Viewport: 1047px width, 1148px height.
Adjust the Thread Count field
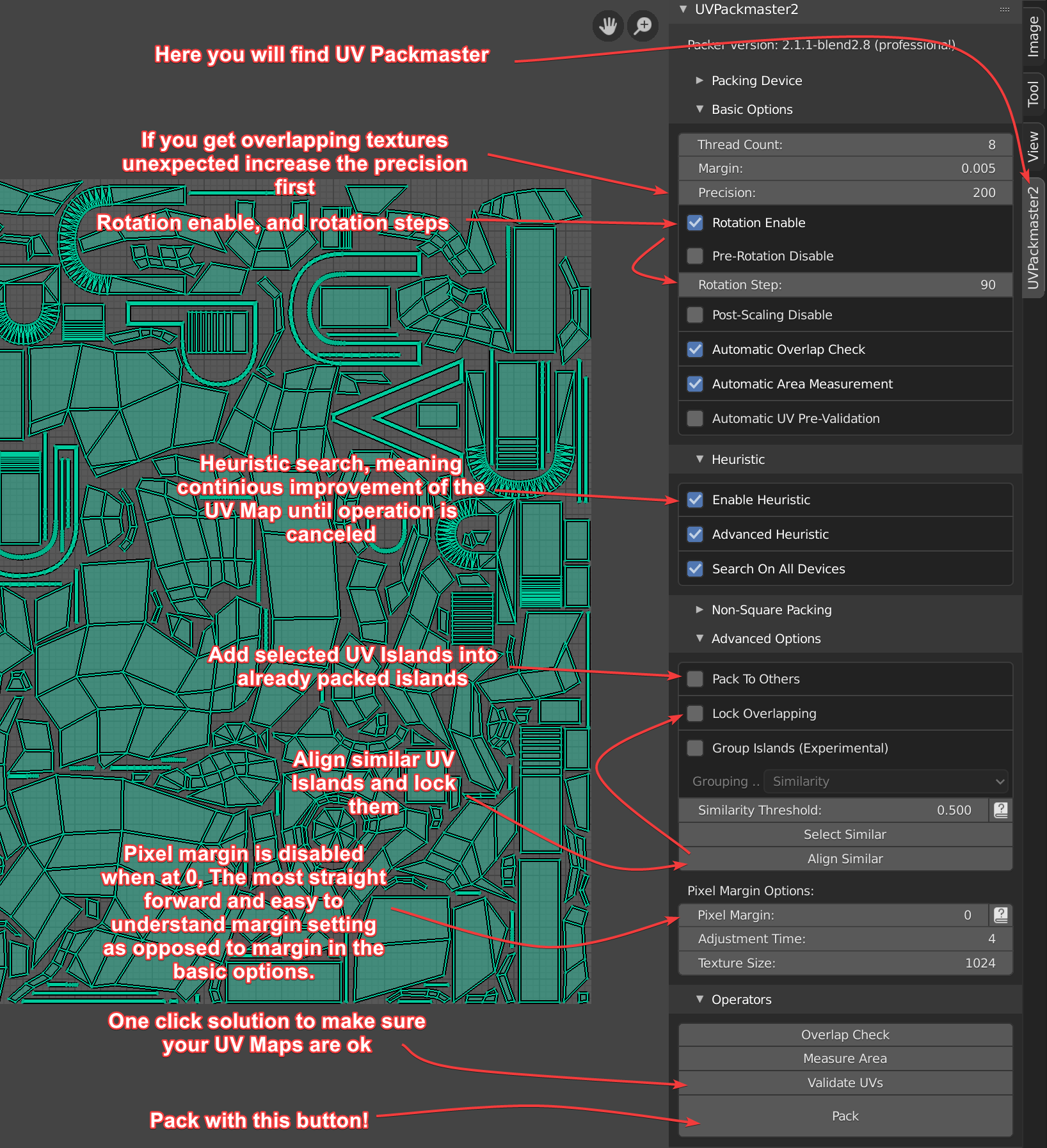coord(845,145)
